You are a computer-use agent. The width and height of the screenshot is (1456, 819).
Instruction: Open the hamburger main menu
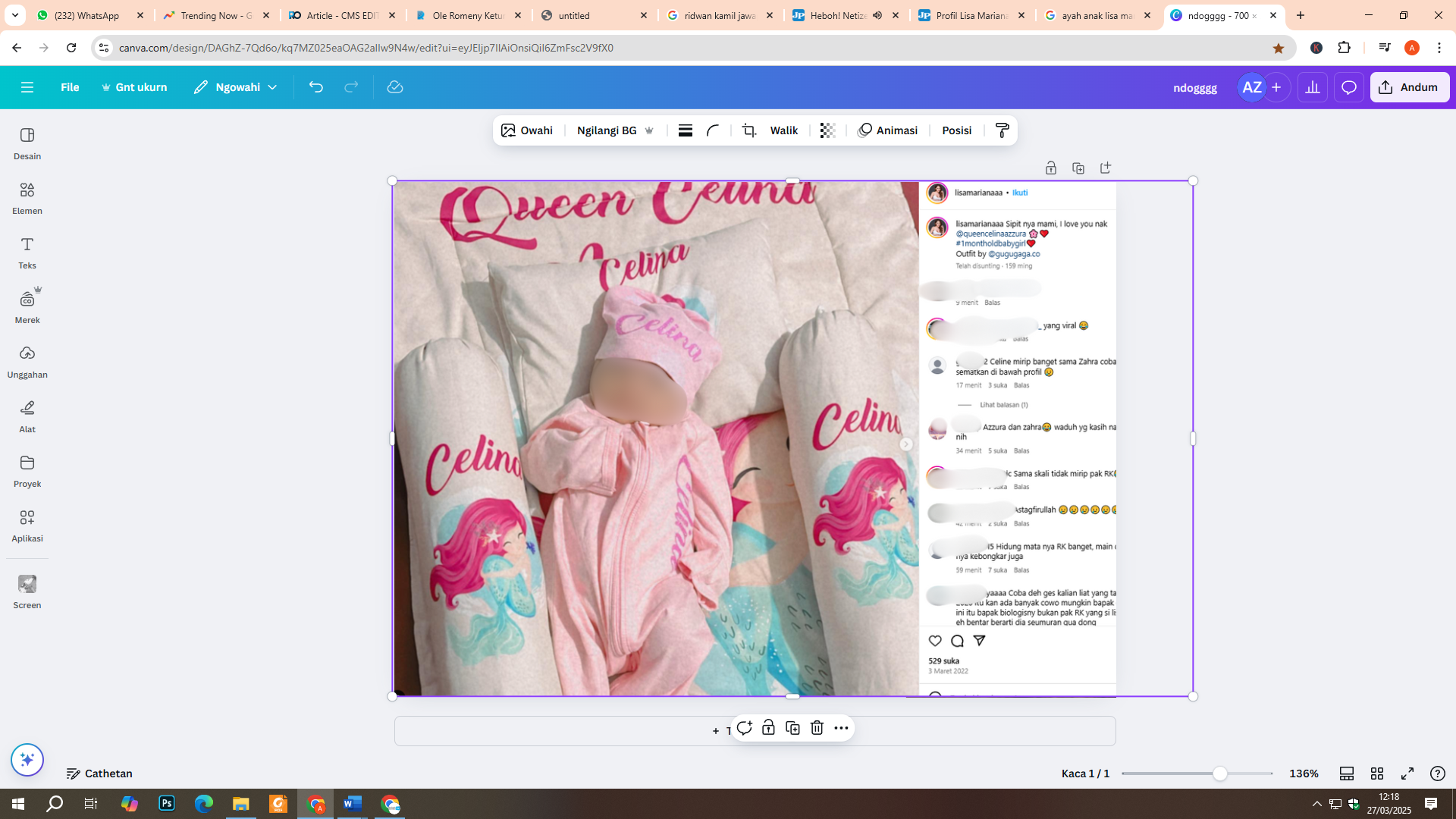pos(27,87)
